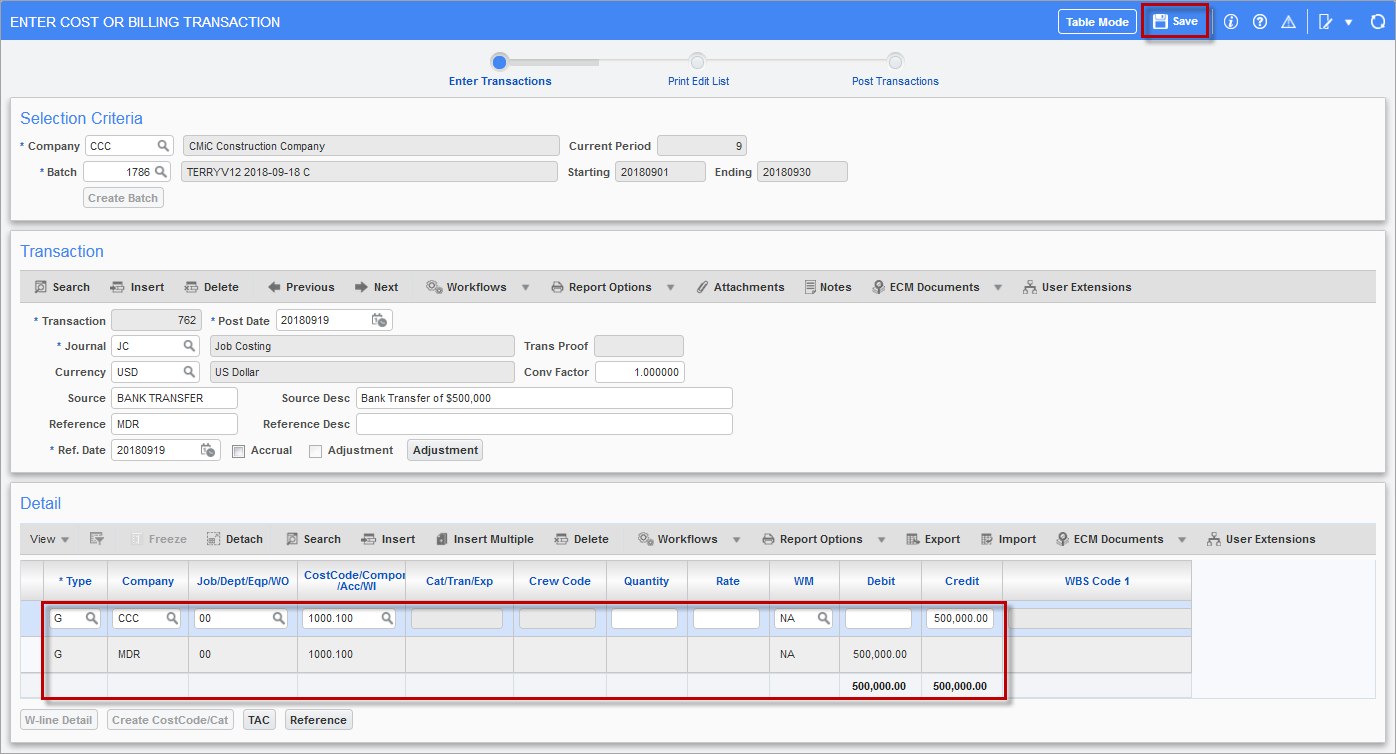Screen dimensions: 1396x754
Task: Expand ECM Documents arrow in Transaction toolbar
Action: tap(998, 288)
